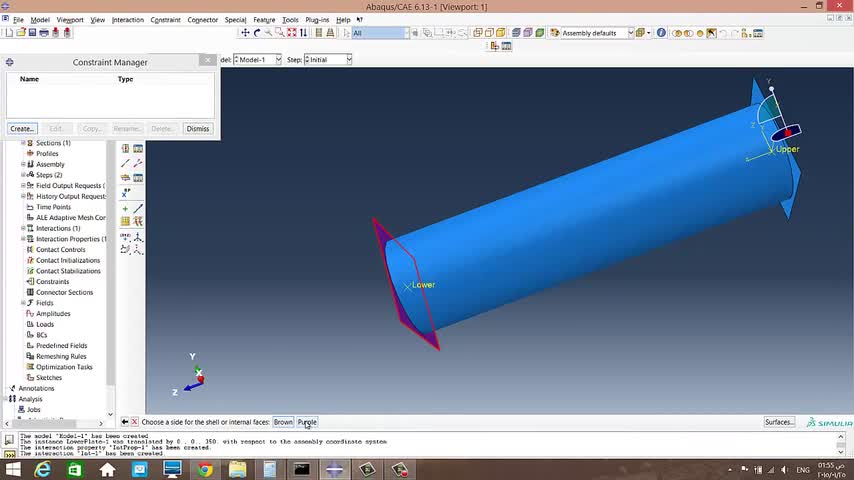Image resolution: width=854 pixels, height=480 pixels.
Task: Open the File menu
Action: tap(18, 20)
